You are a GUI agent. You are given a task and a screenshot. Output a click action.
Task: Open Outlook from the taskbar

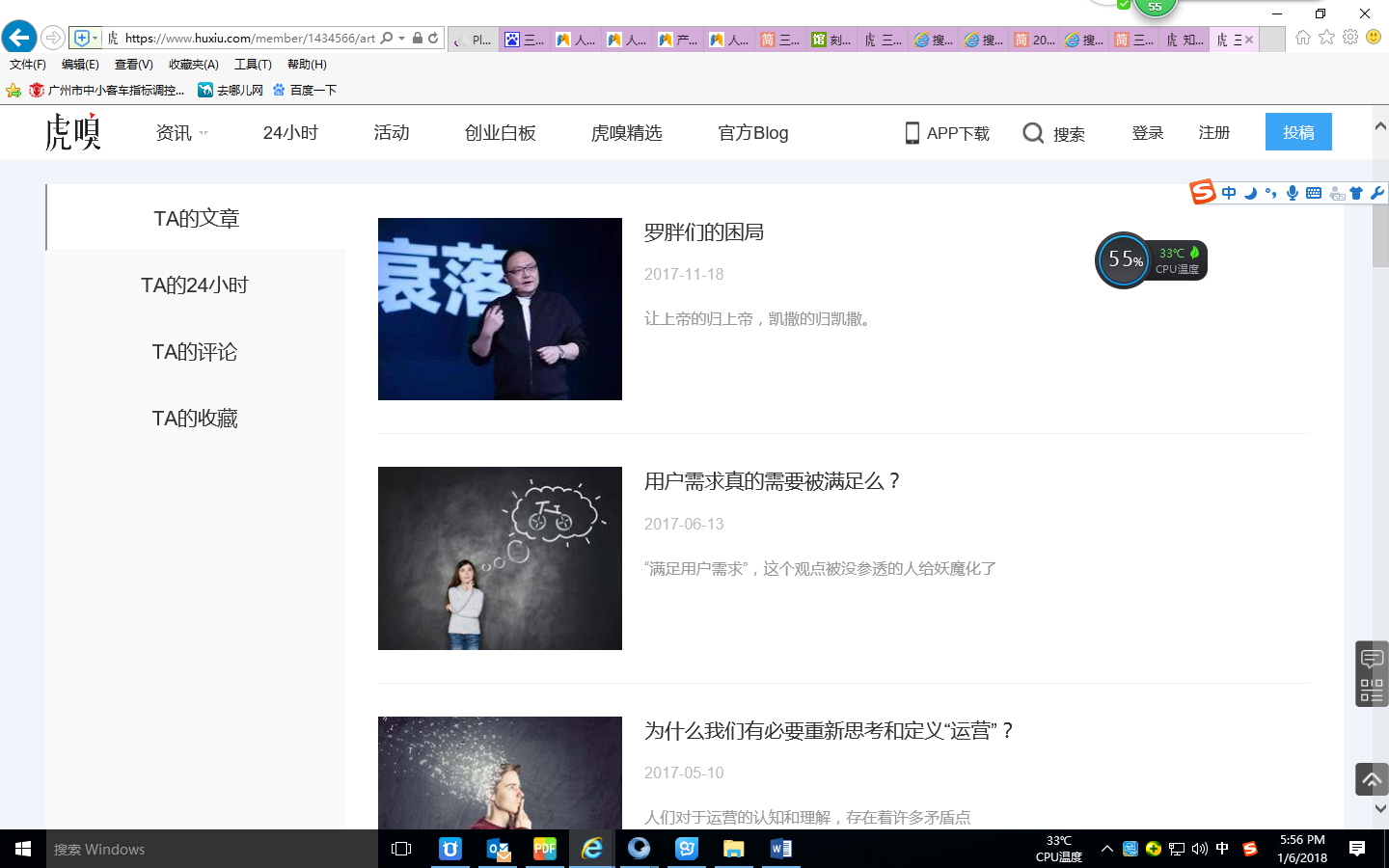[498, 849]
